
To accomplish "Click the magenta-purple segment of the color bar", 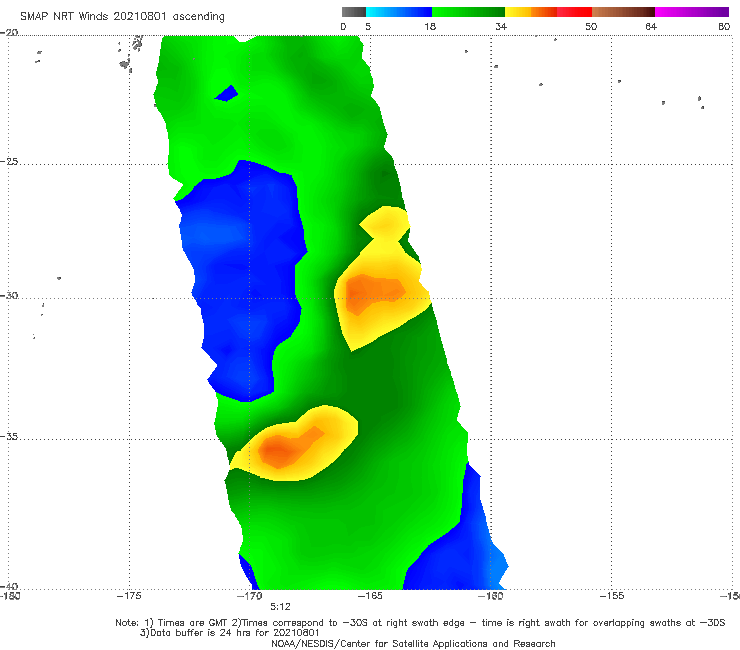I will [x=692, y=12].
